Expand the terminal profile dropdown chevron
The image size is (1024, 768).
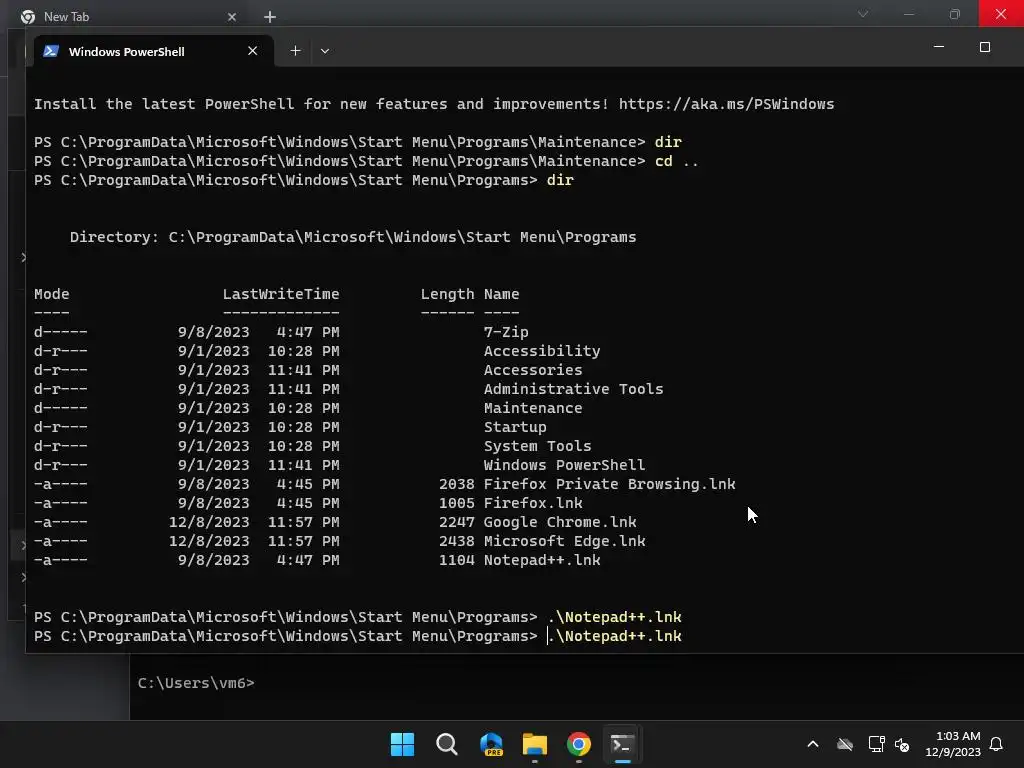click(325, 51)
